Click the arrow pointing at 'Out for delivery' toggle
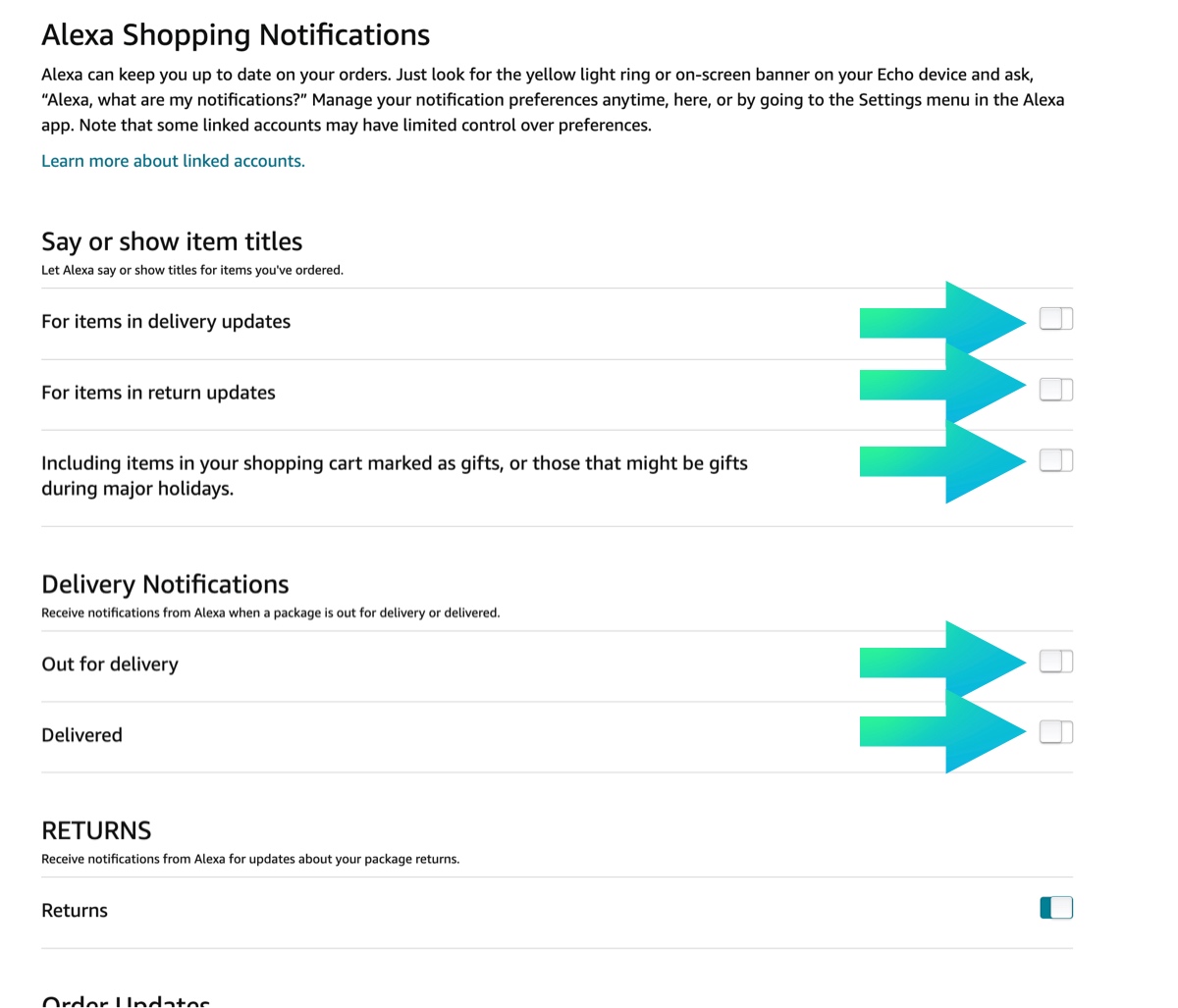Image resolution: width=1178 pixels, height=1008 pixels. pyautogui.click(x=942, y=663)
